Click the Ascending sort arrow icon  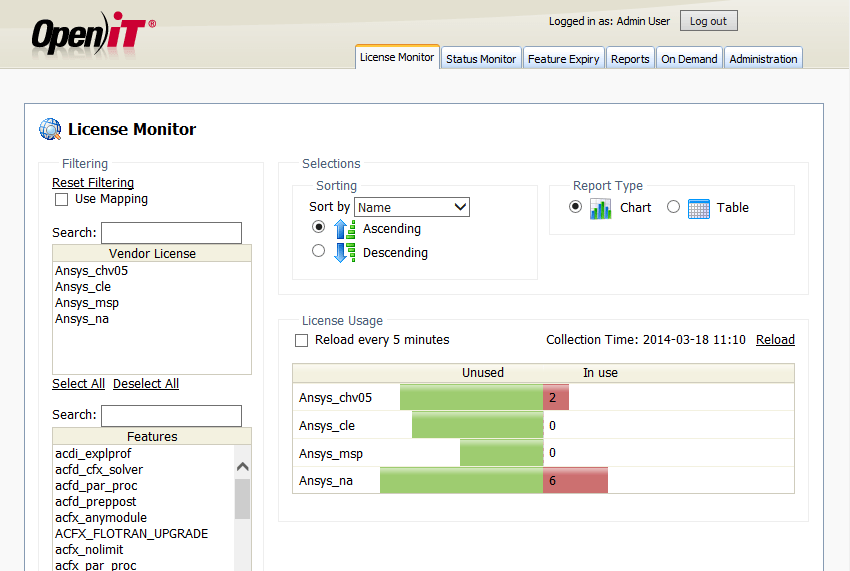pyautogui.click(x=345, y=229)
